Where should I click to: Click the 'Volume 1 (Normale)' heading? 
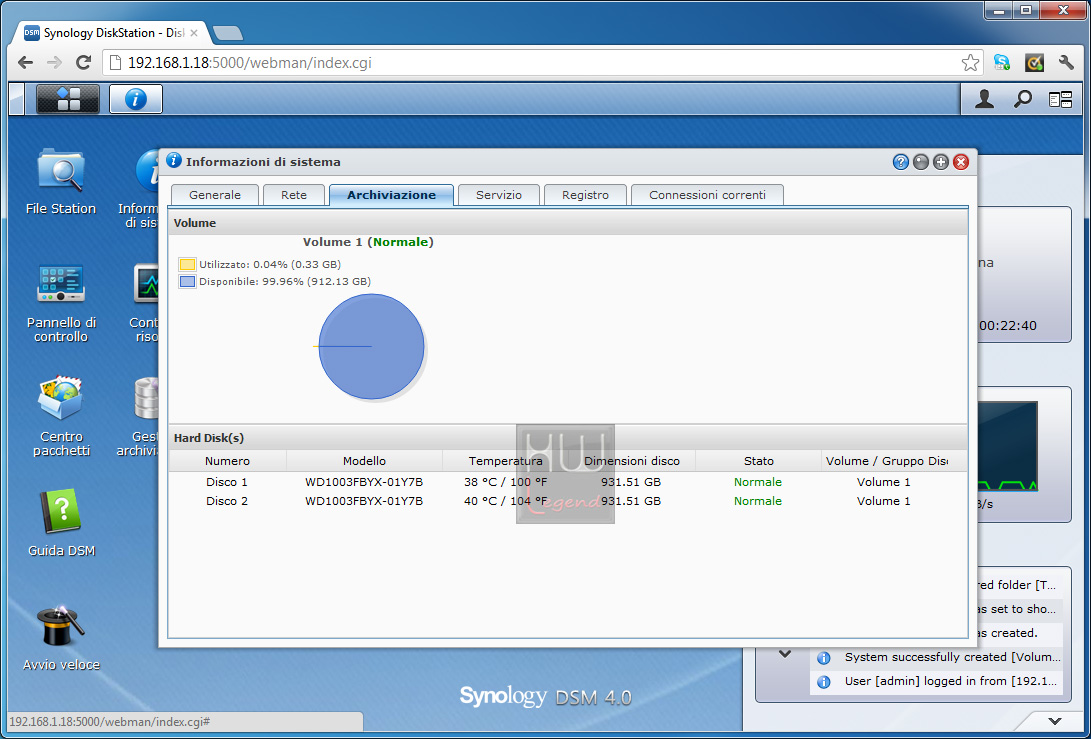368,242
